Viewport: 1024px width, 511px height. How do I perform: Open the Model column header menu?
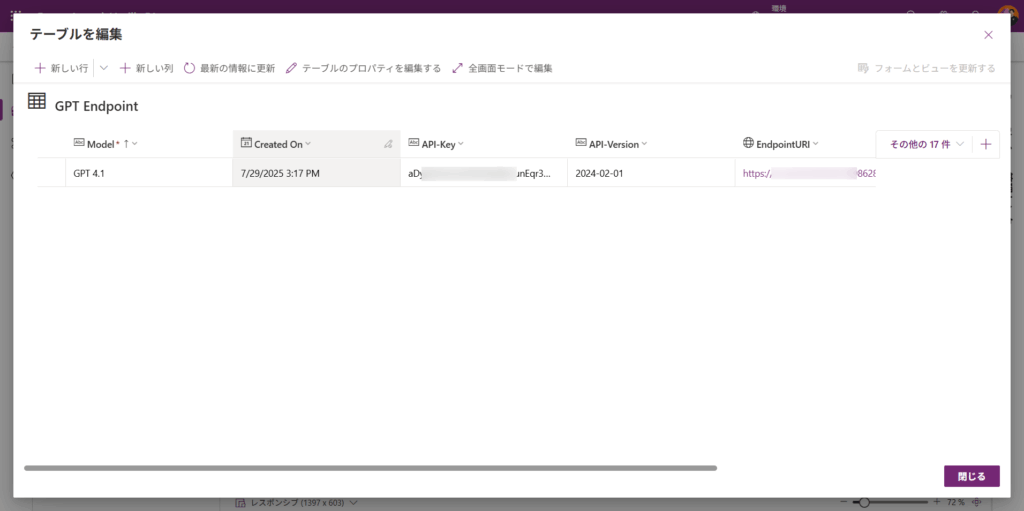(135, 144)
